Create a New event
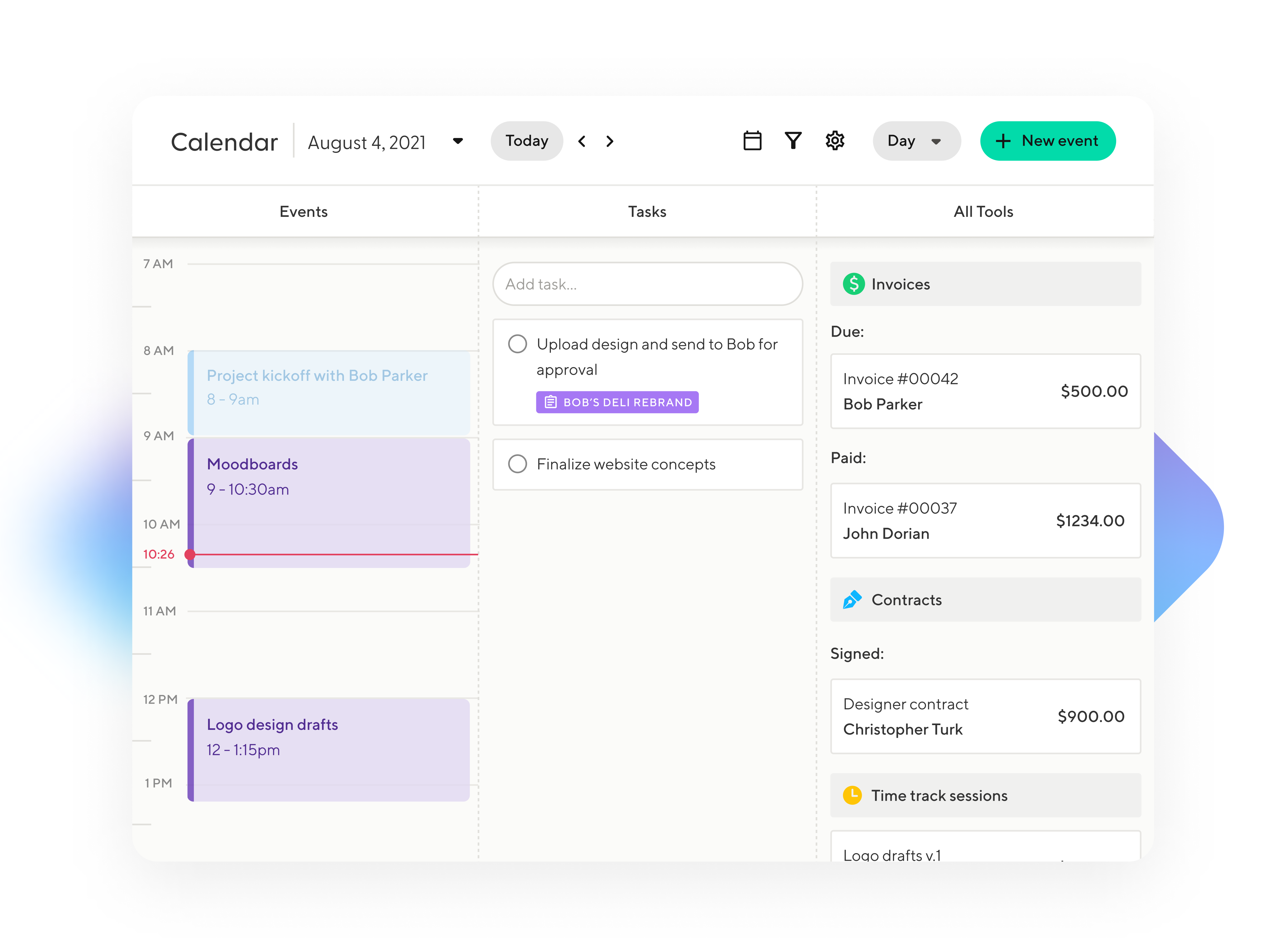Image resolution: width=1270 pixels, height=952 pixels. pyautogui.click(x=1047, y=141)
